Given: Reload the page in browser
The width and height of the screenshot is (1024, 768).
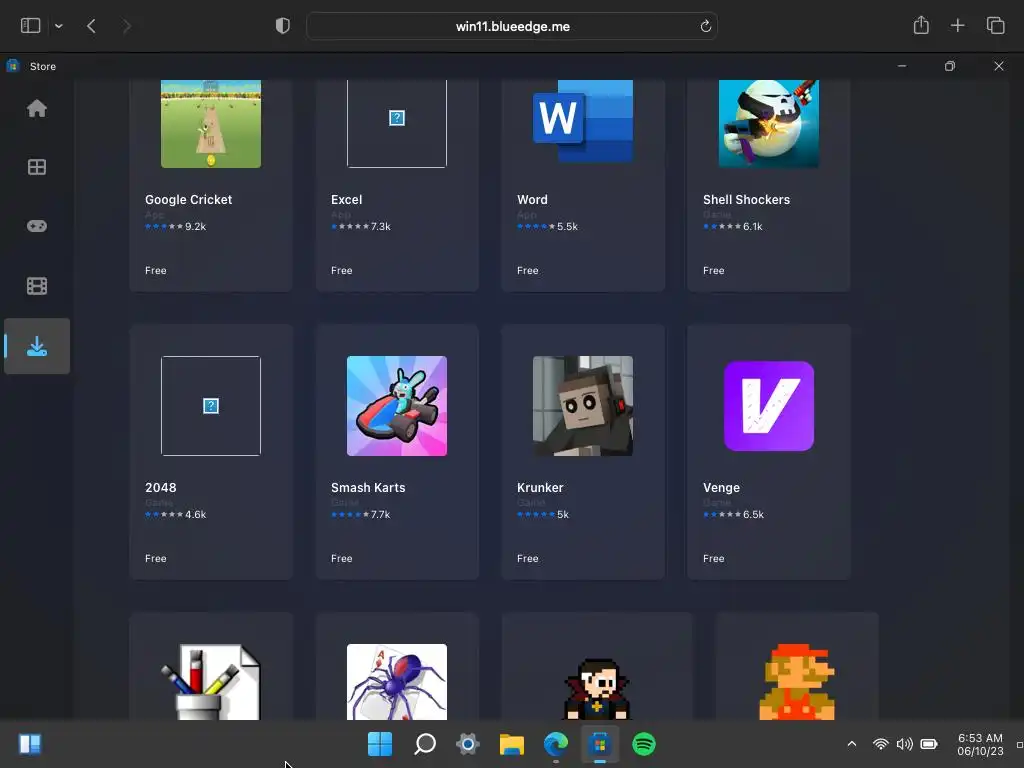Looking at the screenshot, I should point(705,27).
